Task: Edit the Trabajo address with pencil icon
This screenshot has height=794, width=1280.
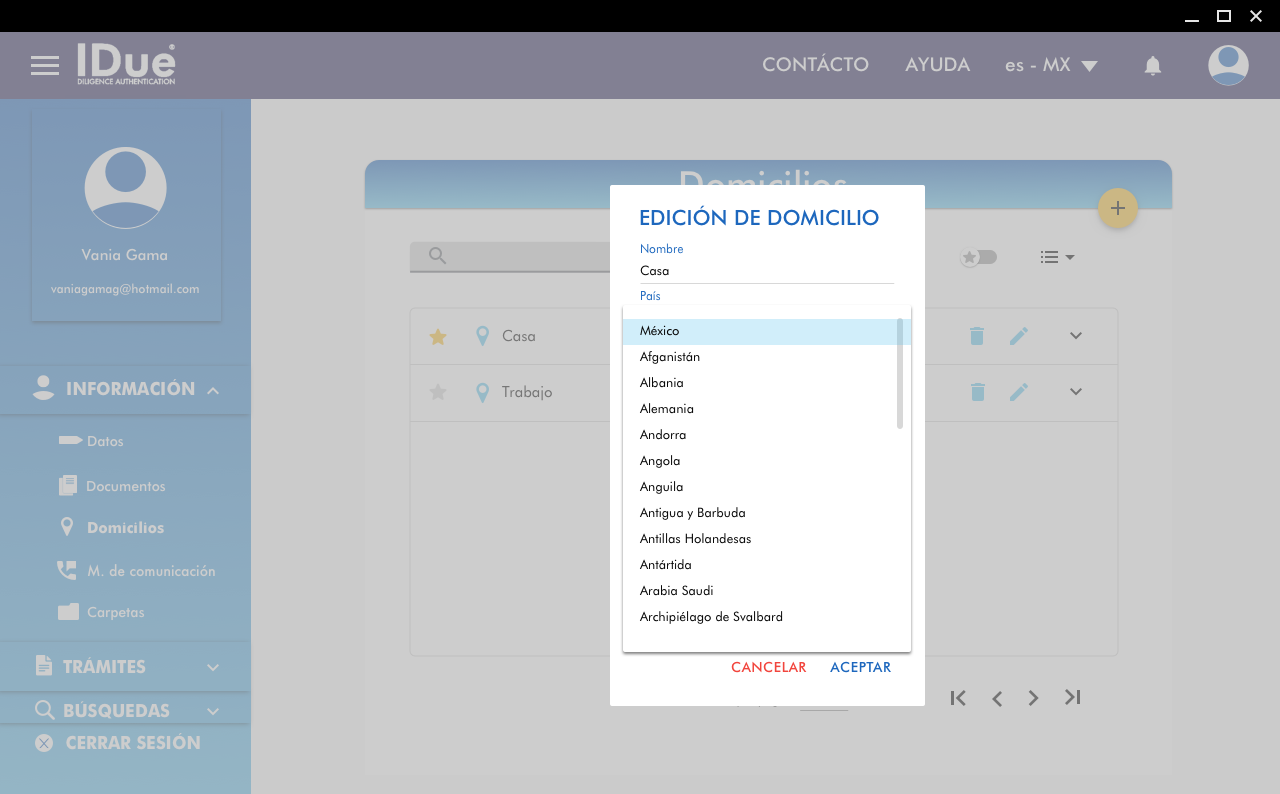Action: (1018, 392)
